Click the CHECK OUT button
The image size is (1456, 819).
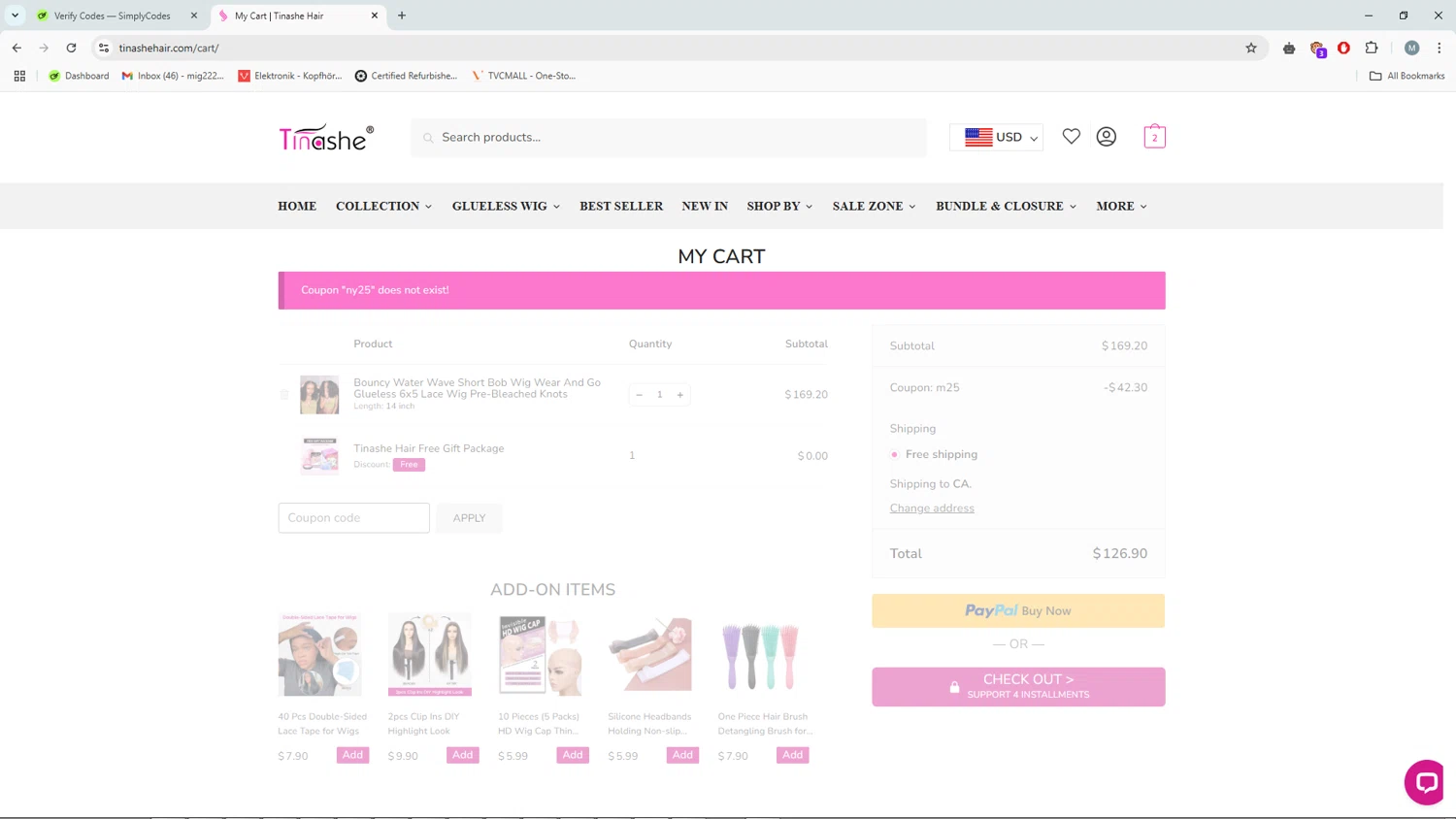(x=1018, y=686)
